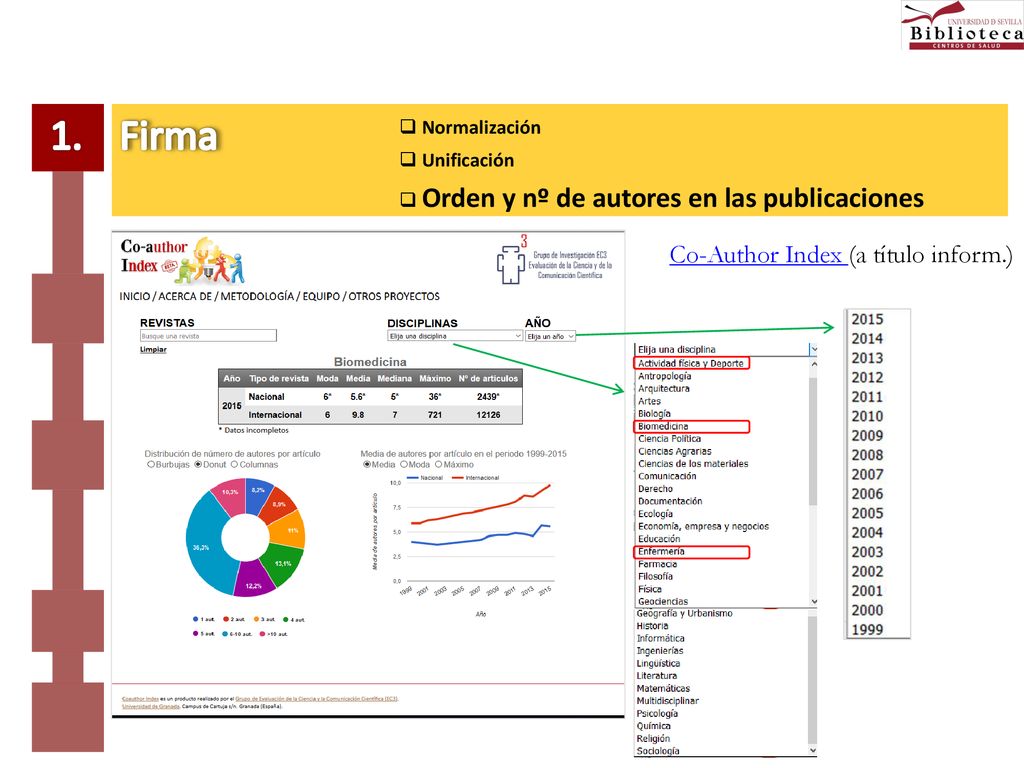Viewport: 1024px width, 768px height.
Task: Select the Columnas chart radio button
Action: click(234, 465)
